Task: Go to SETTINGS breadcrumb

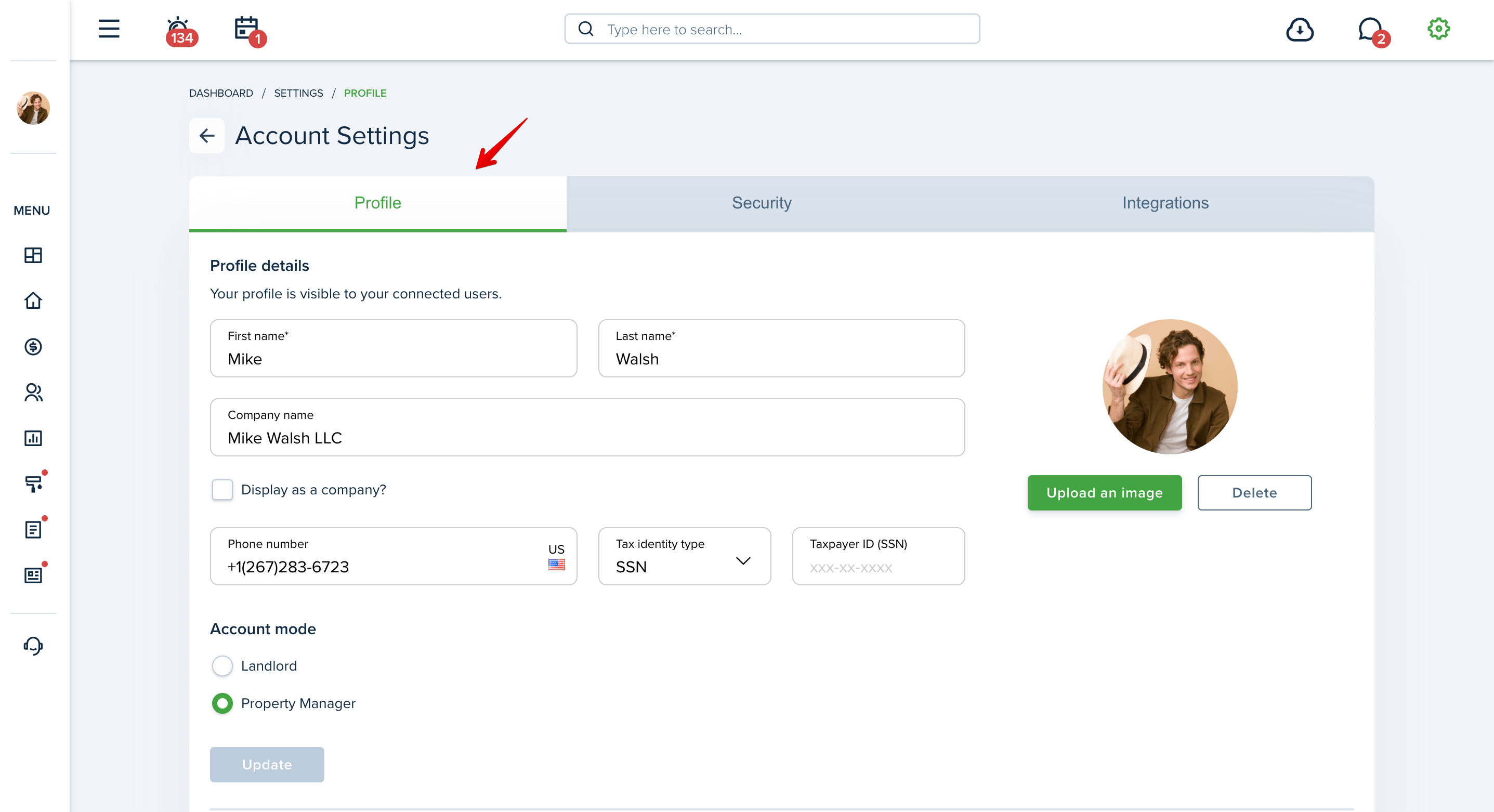Action: tap(298, 94)
